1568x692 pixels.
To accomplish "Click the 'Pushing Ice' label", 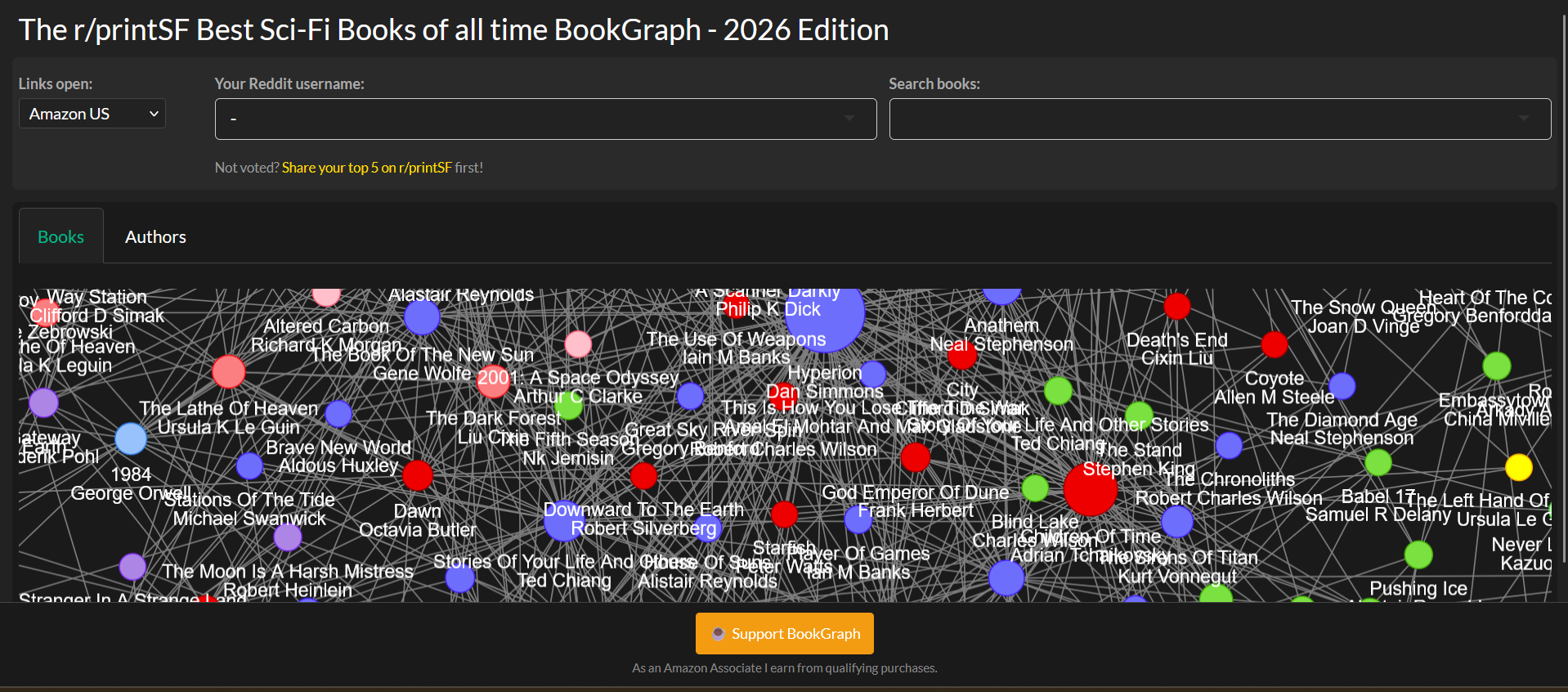I will 1418,588.
